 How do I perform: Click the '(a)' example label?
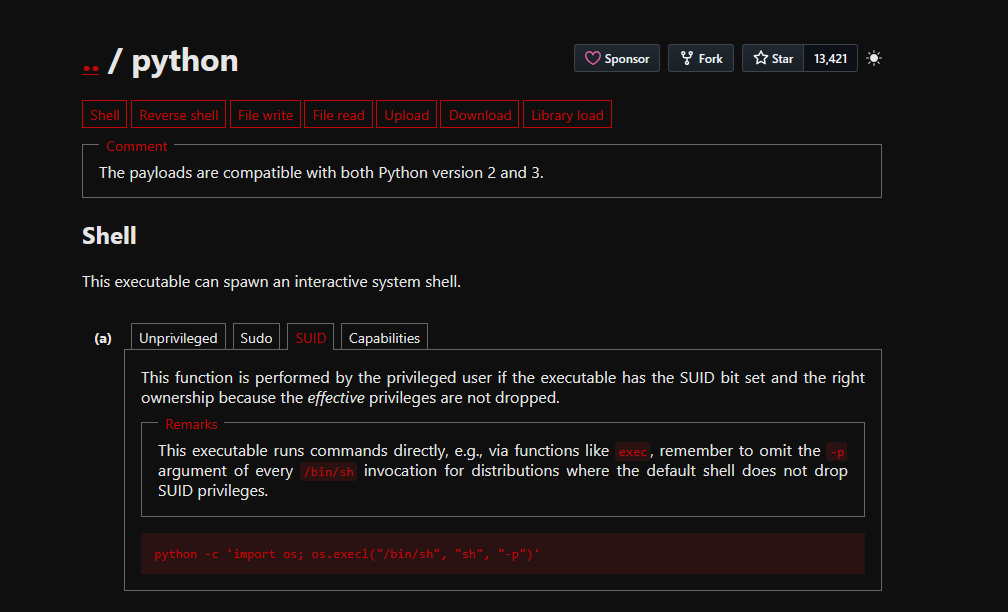click(x=103, y=338)
